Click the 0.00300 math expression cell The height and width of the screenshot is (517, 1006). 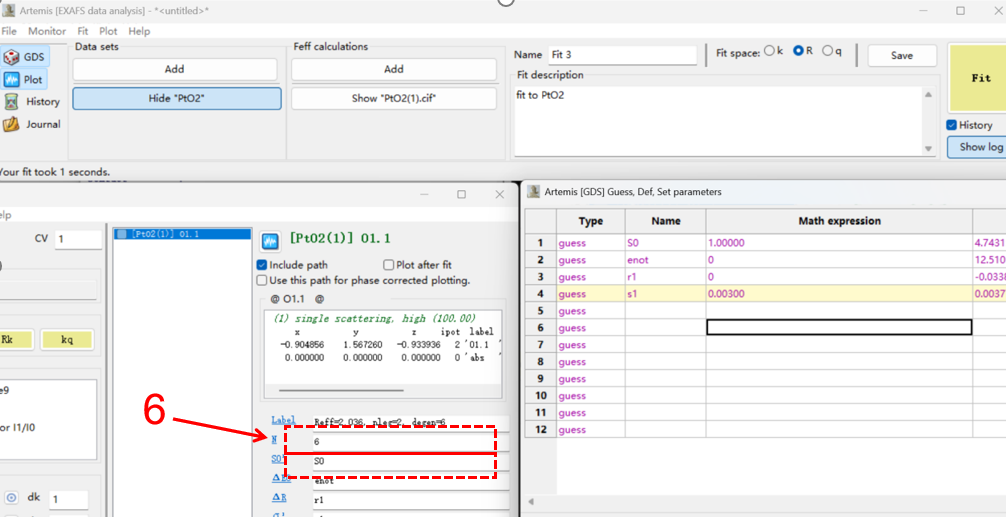click(839, 294)
